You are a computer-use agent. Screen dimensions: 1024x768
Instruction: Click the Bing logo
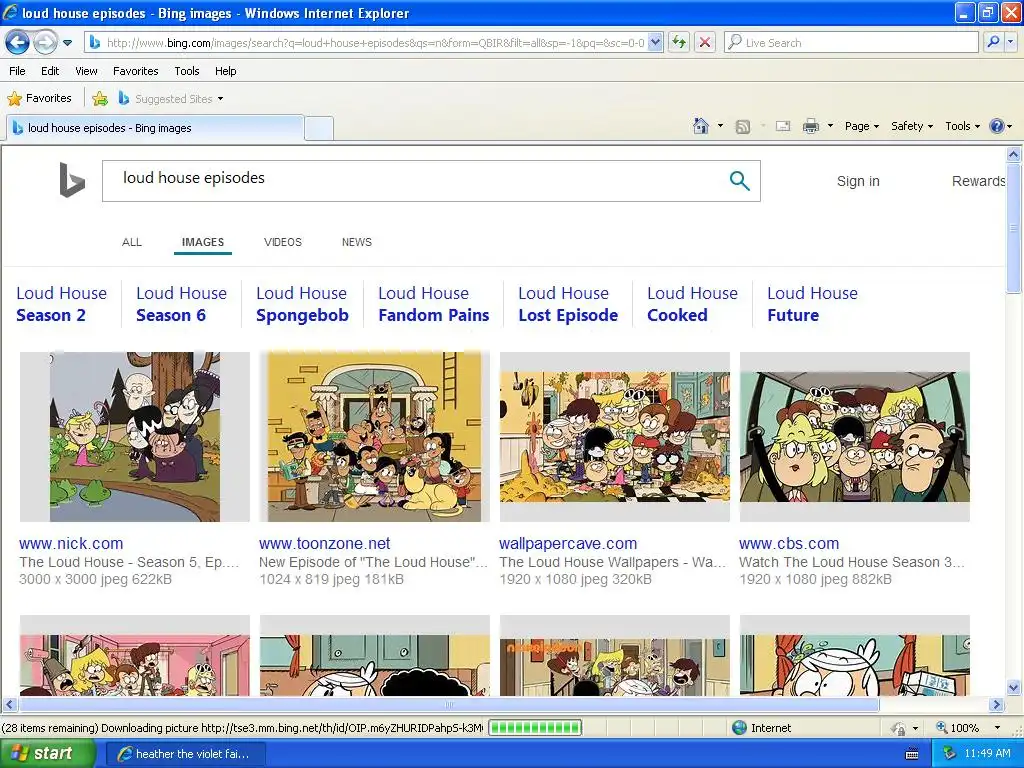(x=72, y=180)
